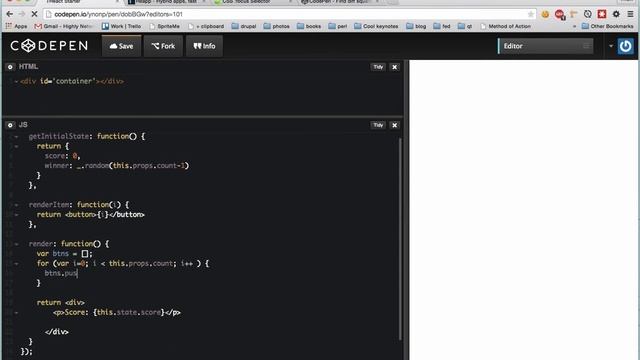
Task: Open the Cool keynotes bookmarks folder
Action: (376, 26)
